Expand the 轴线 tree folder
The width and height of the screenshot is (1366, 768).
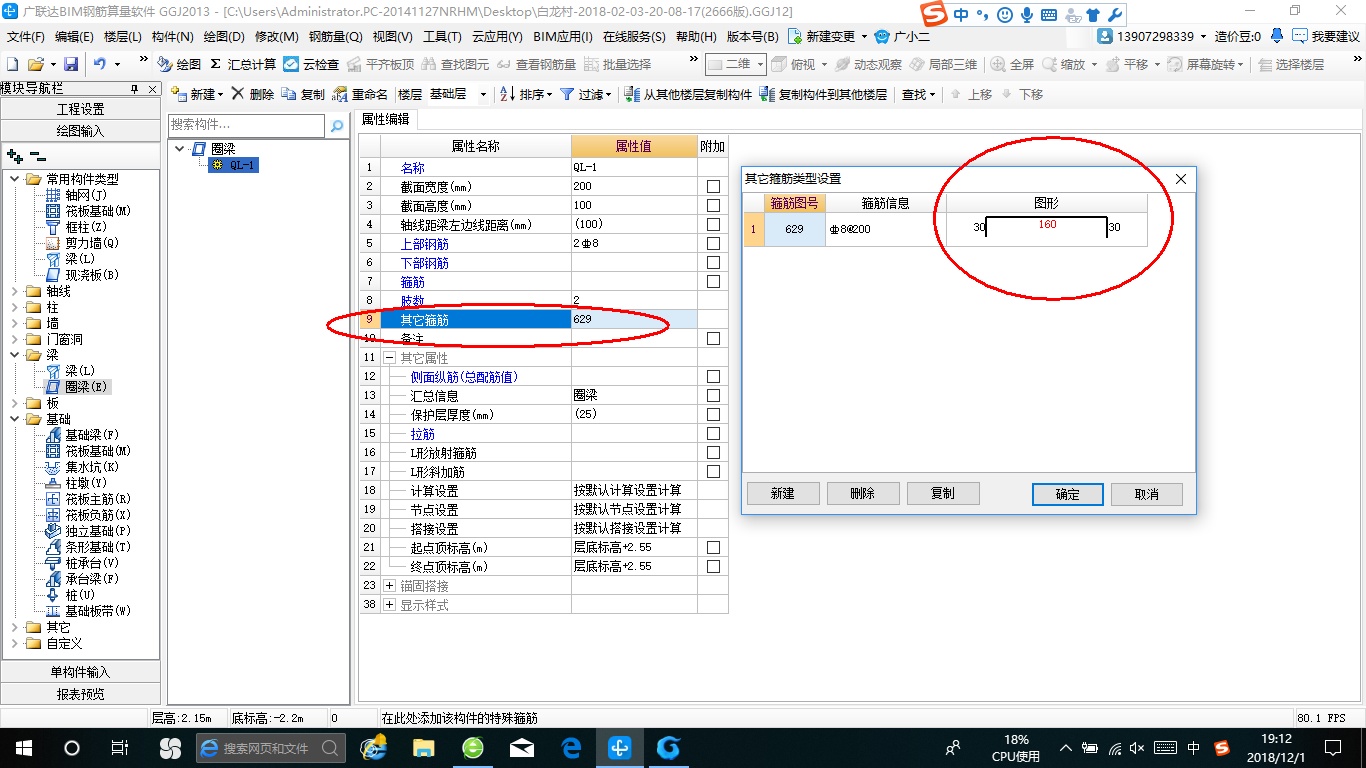[14, 291]
